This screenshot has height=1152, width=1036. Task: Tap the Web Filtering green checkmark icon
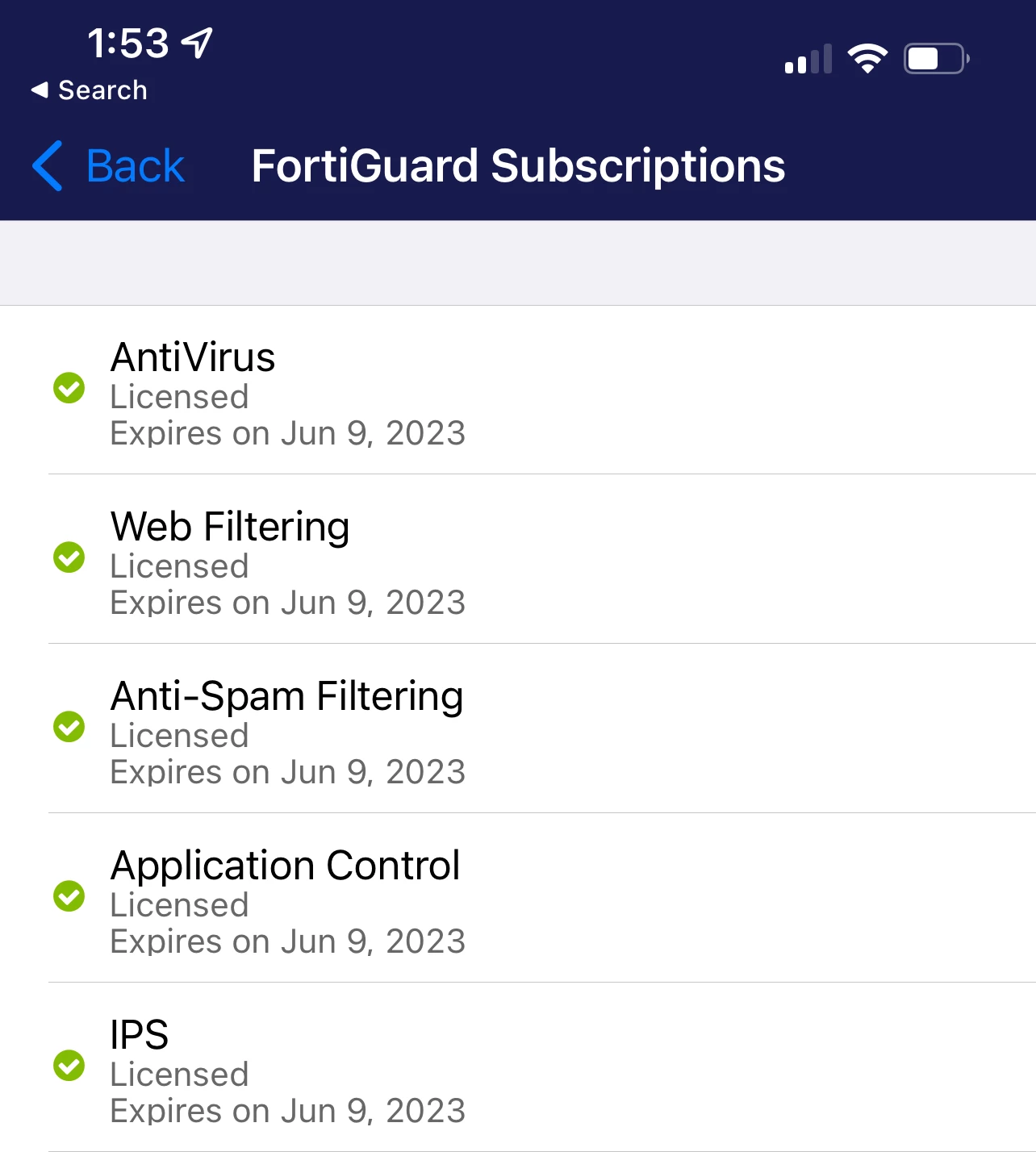(69, 557)
